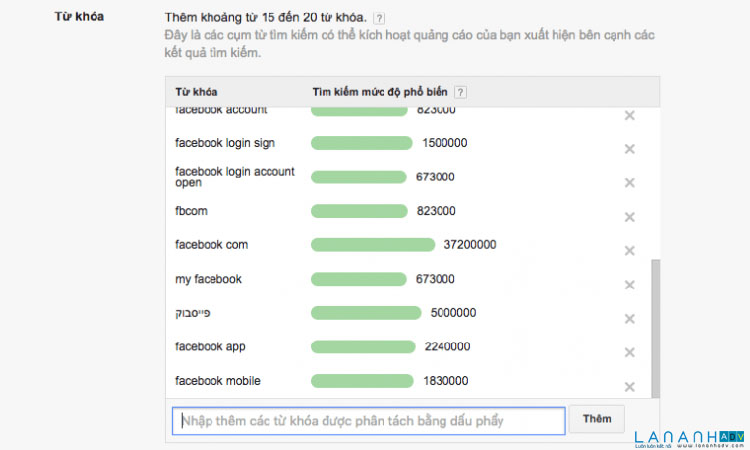
Task: Remove the 'facebook login sign' keyword
Action: tap(630, 149)
